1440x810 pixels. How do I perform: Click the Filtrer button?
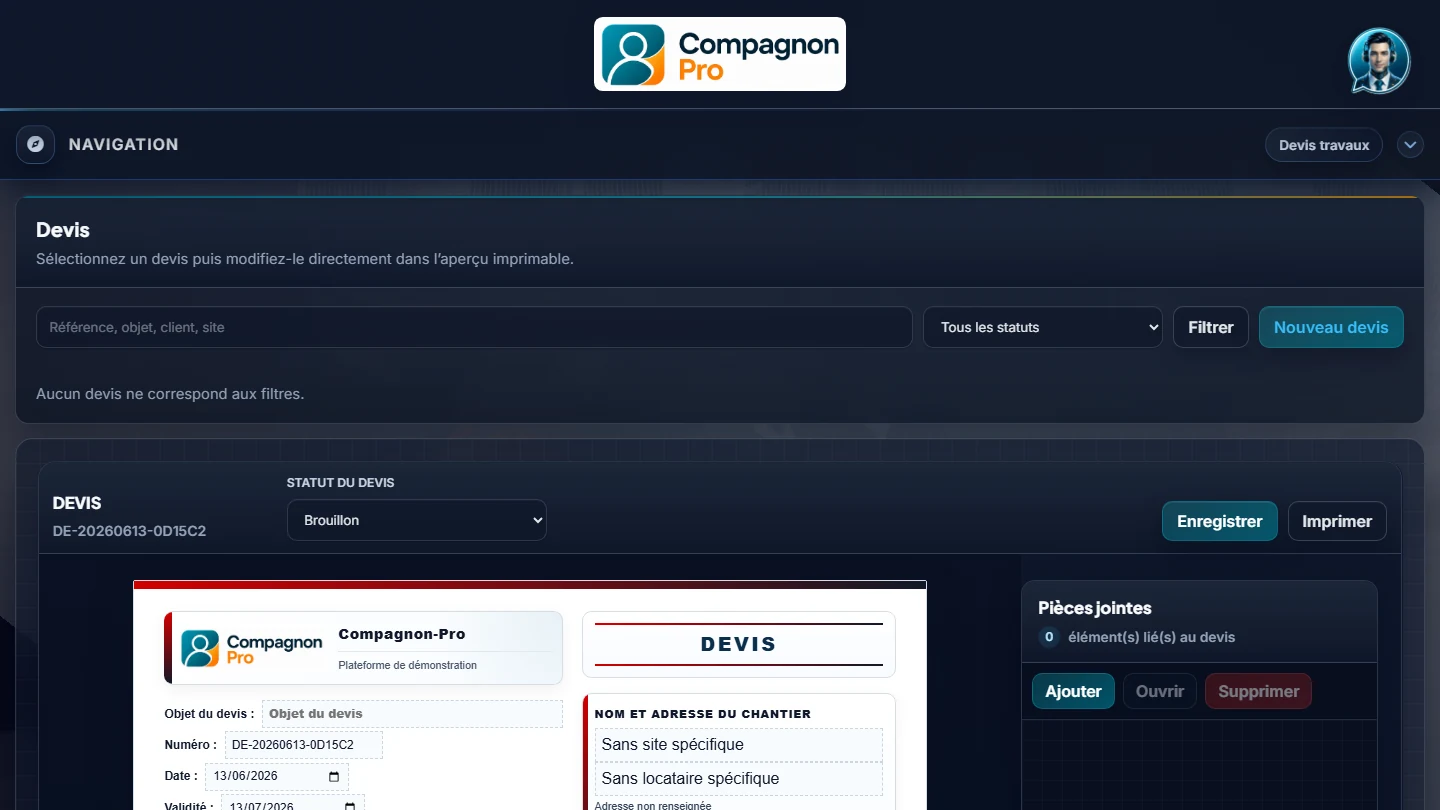point(1211,327)
